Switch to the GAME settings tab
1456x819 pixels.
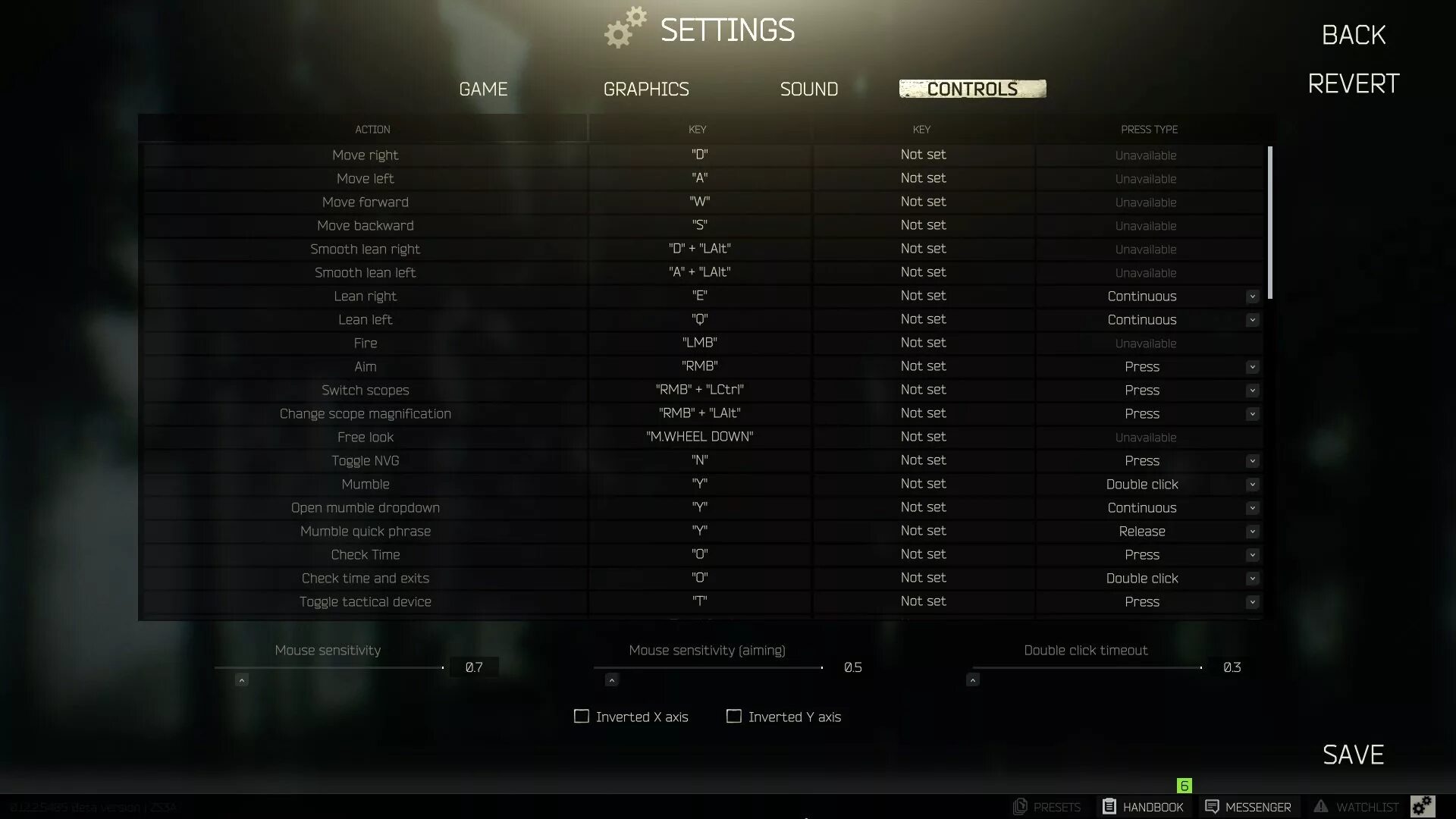pyautogui.click(x=483, y=88)
